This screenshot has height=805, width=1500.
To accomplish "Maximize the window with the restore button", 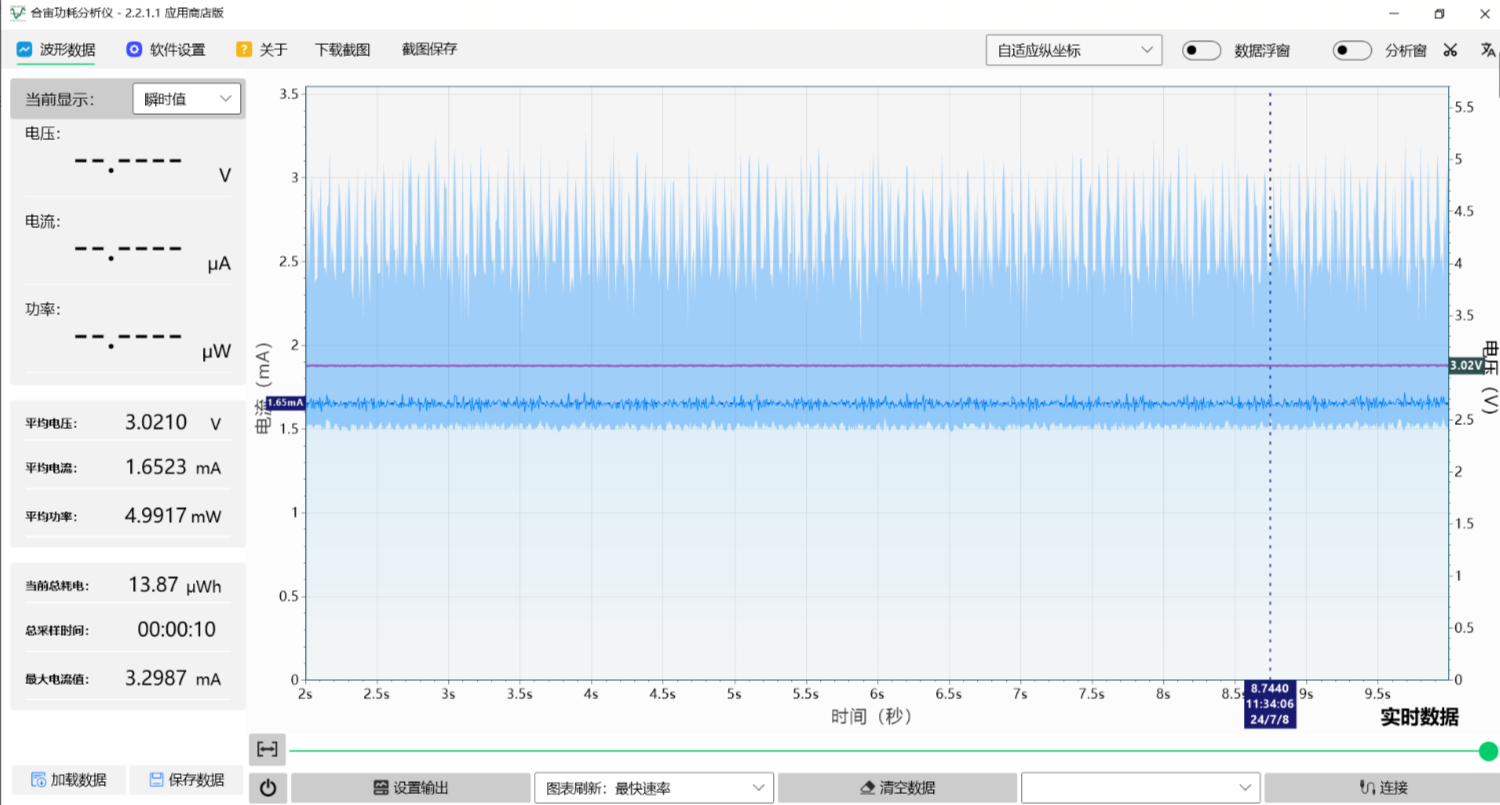I will pyautogui.click(x=1439, y=13).
